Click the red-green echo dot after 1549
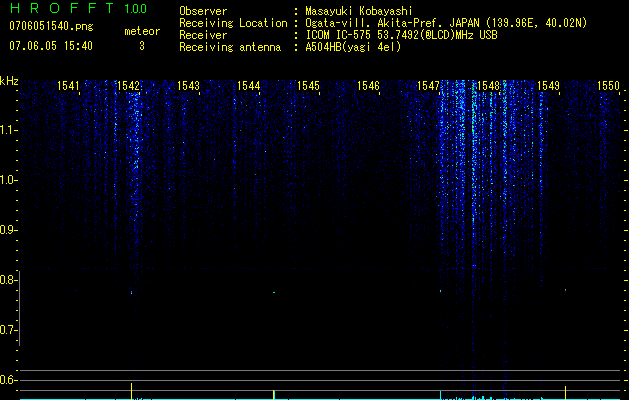The height and width of the screenshot is (400, 629). (566, 290)
